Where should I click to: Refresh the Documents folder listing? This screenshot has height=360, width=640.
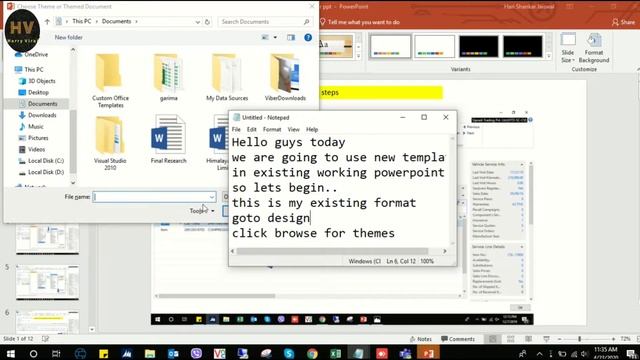click(207, 22)
